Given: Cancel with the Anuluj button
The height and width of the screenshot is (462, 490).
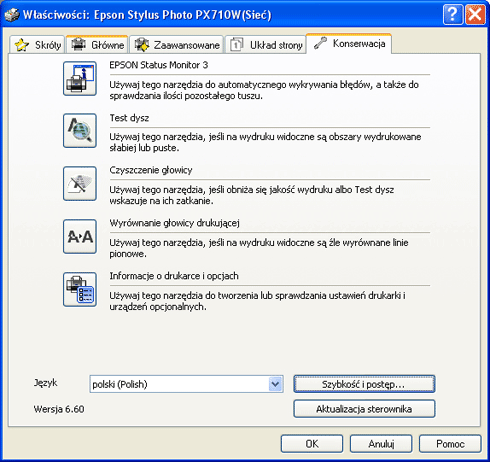Looking at the screenshot, I should (381, 444).
